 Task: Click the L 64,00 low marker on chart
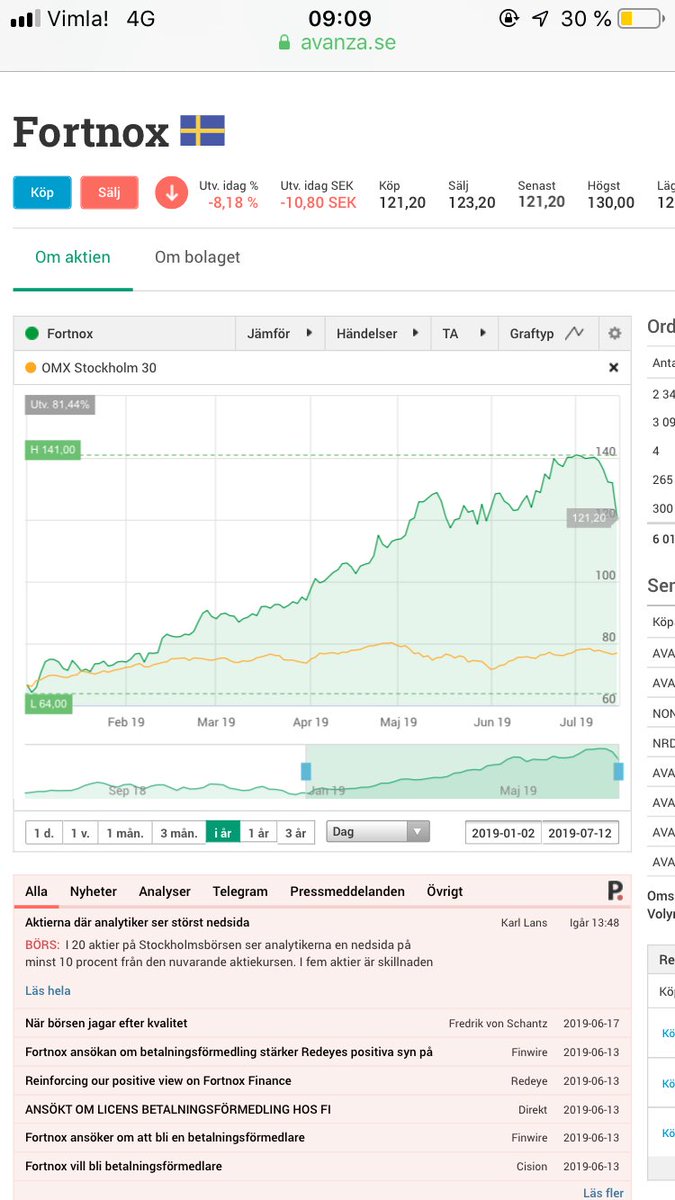[x=48, y=703]
